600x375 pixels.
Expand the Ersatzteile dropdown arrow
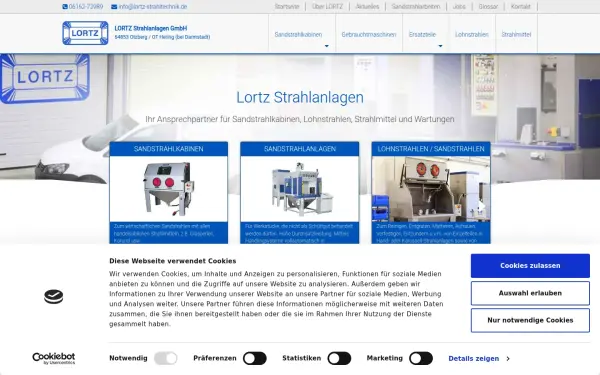click(x=440, y=46)
